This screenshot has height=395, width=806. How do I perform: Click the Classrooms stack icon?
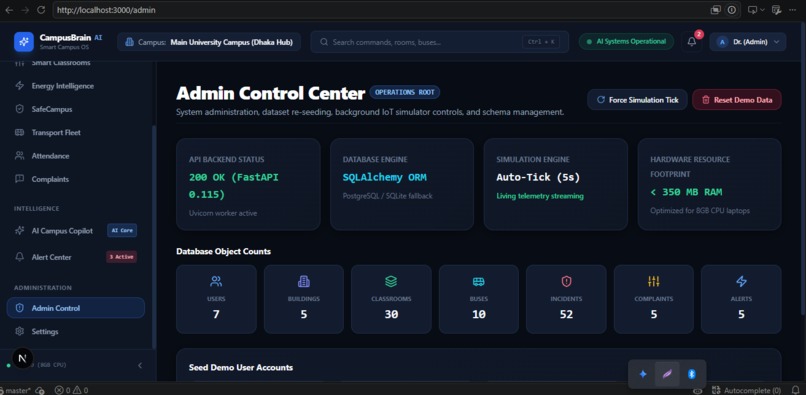(391, 281)
